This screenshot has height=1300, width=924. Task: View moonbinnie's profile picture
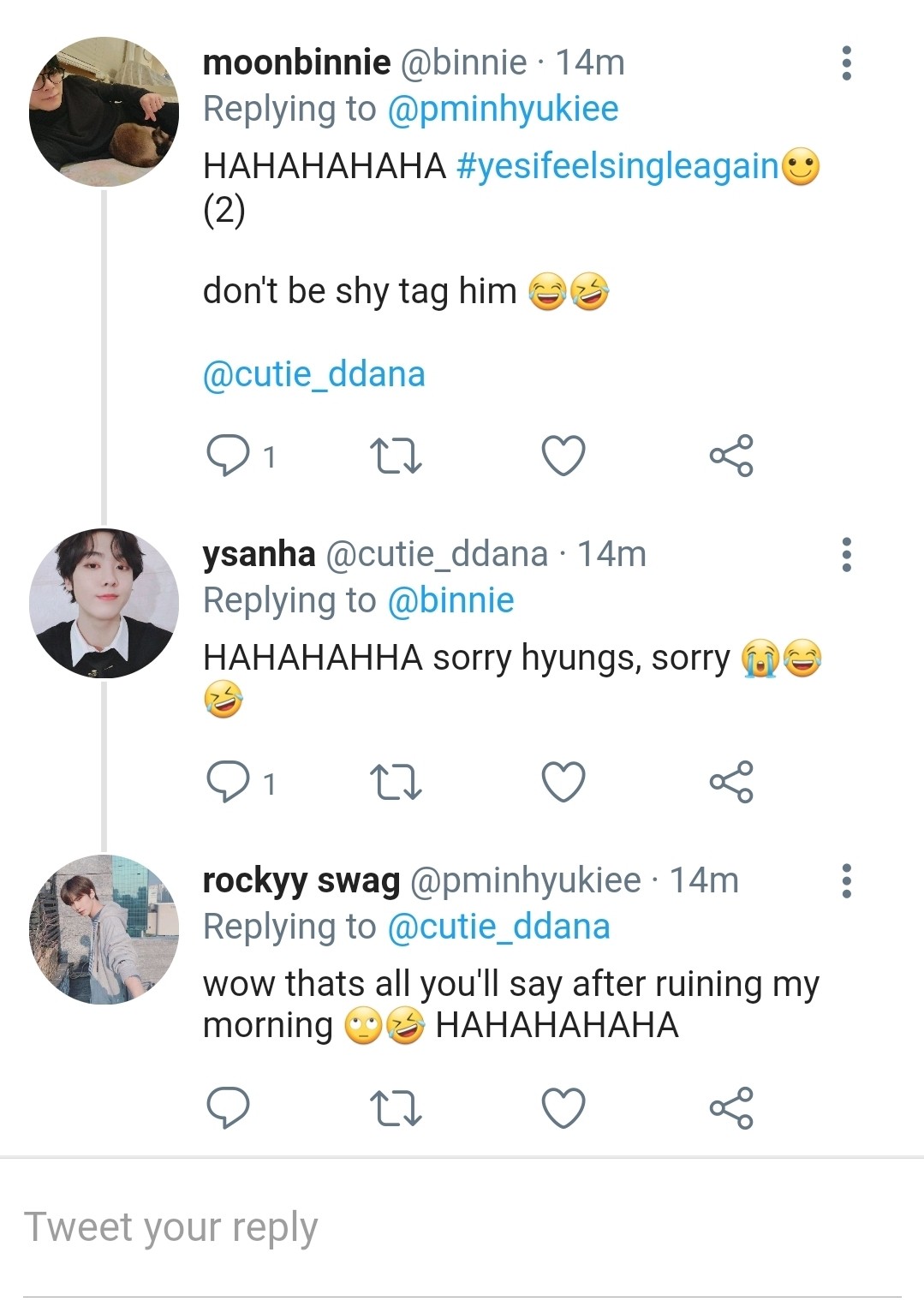click(x=104, y=112)
